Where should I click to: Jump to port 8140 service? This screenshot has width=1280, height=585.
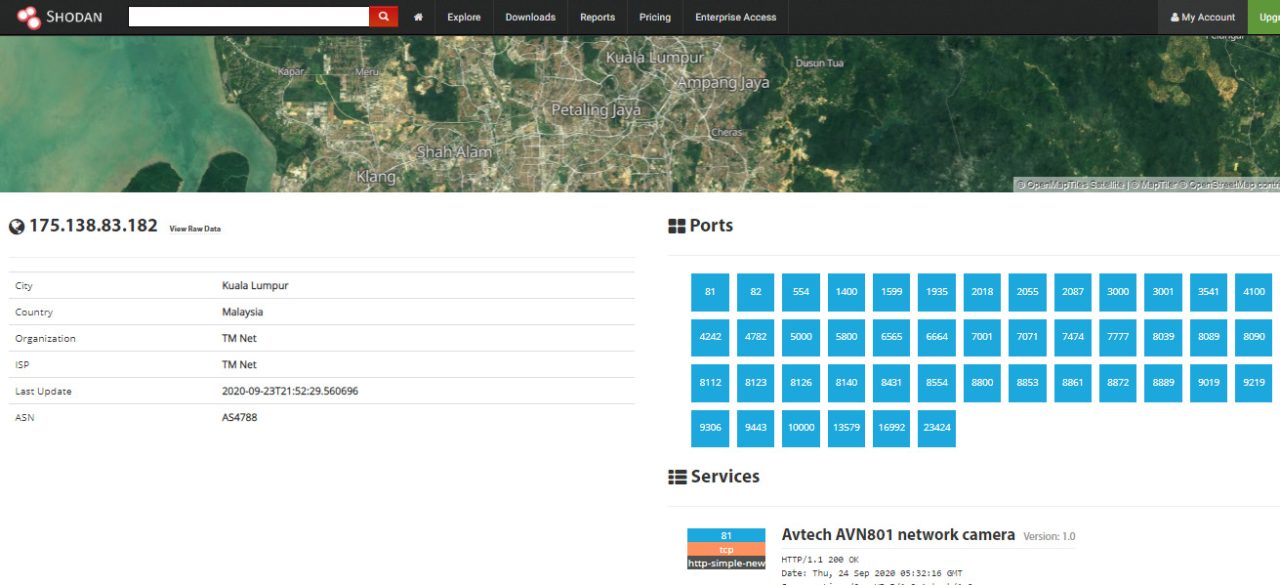847,383
